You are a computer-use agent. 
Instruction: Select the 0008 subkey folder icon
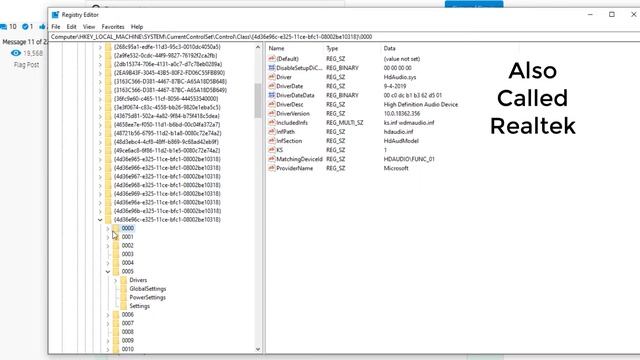116,332
